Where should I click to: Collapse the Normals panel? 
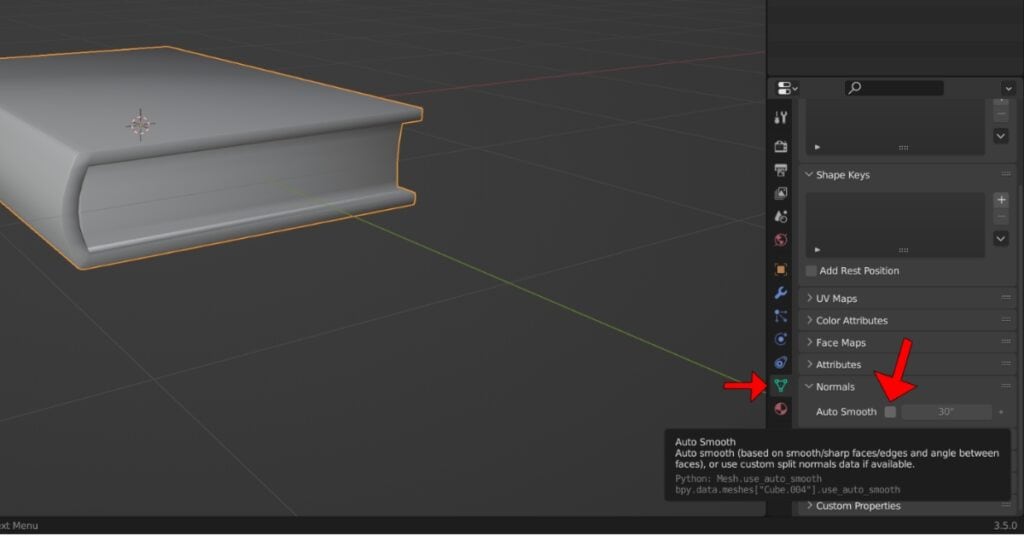pyautogui.click(x=834, y=387)
